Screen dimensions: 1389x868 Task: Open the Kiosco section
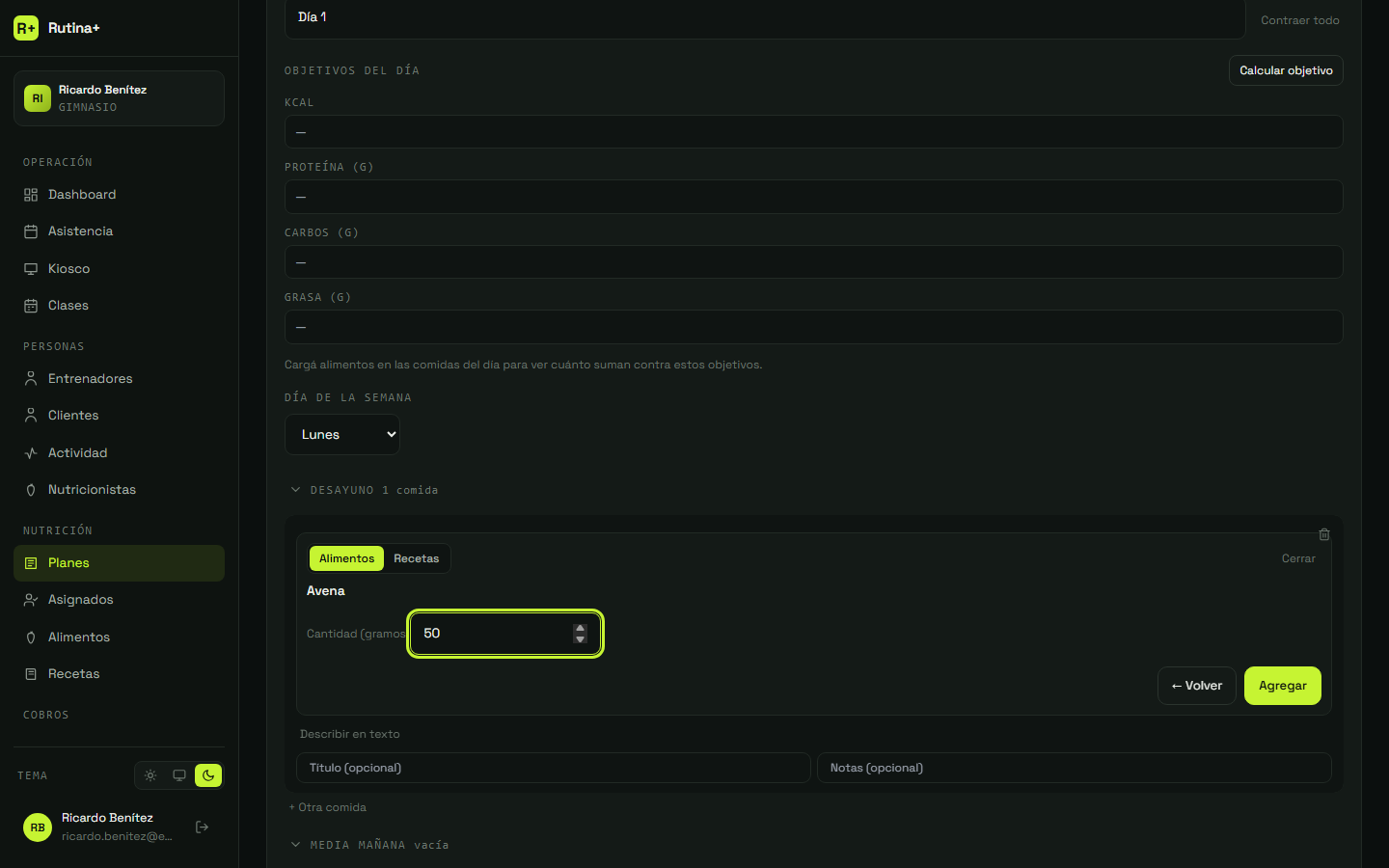(119, 269)
